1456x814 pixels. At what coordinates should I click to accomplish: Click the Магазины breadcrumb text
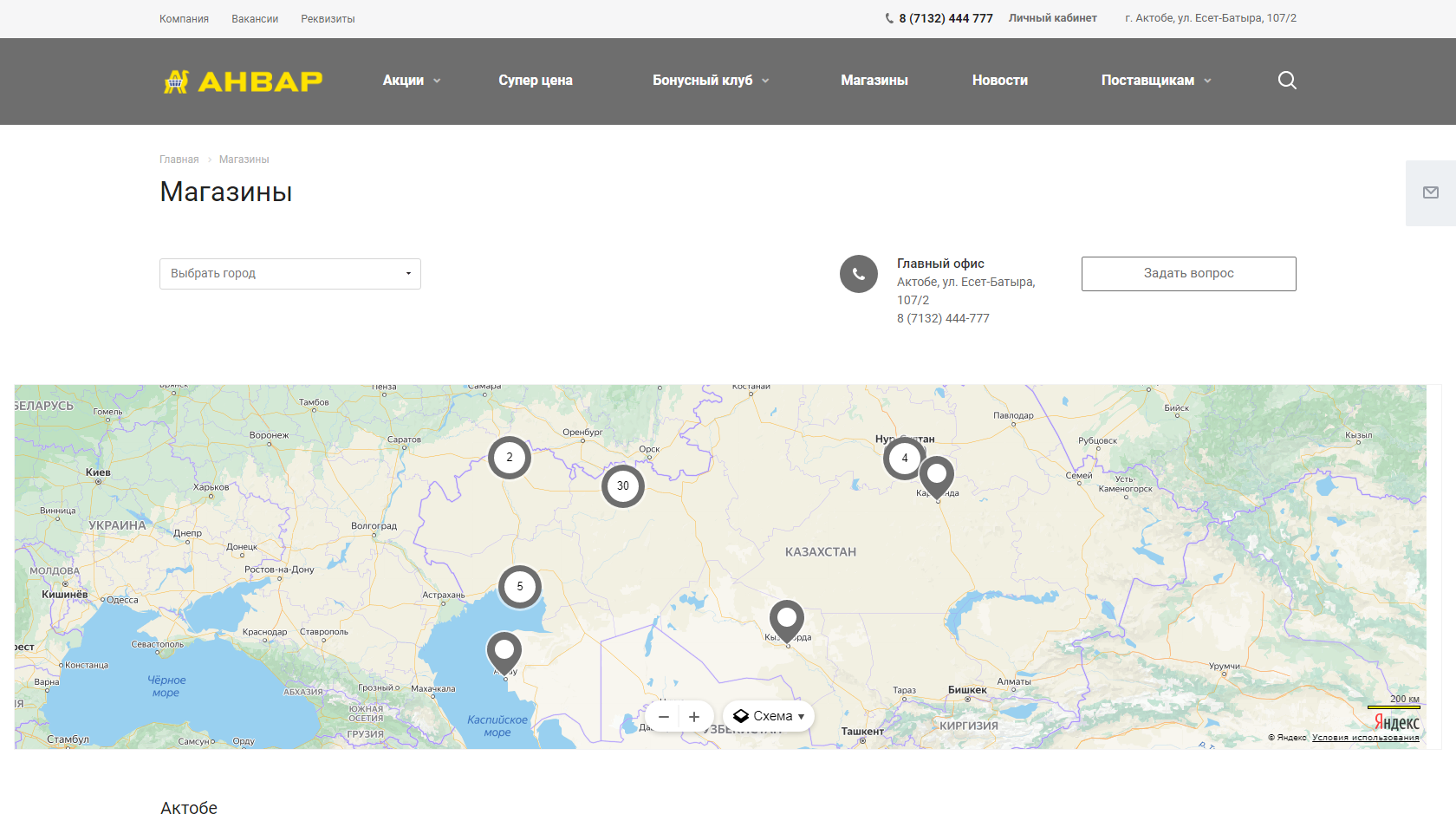(x=244, y=160)
